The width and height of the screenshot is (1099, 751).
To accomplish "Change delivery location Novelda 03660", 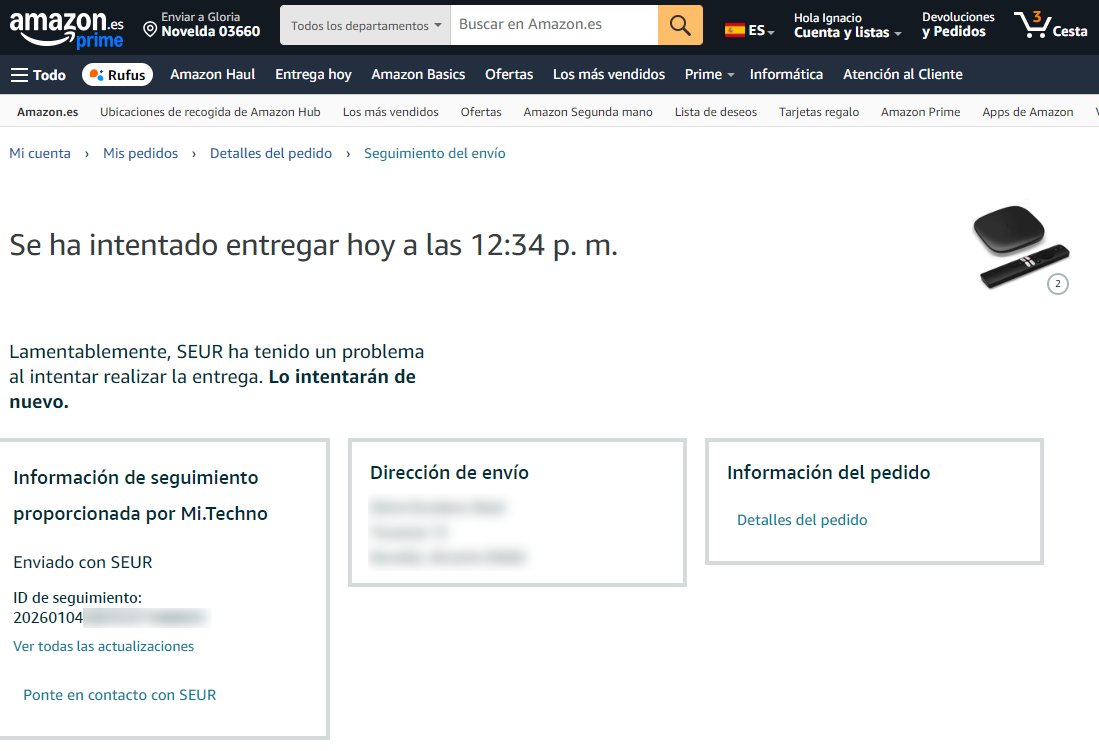I will pyautogui.click(x=202, y=25).
